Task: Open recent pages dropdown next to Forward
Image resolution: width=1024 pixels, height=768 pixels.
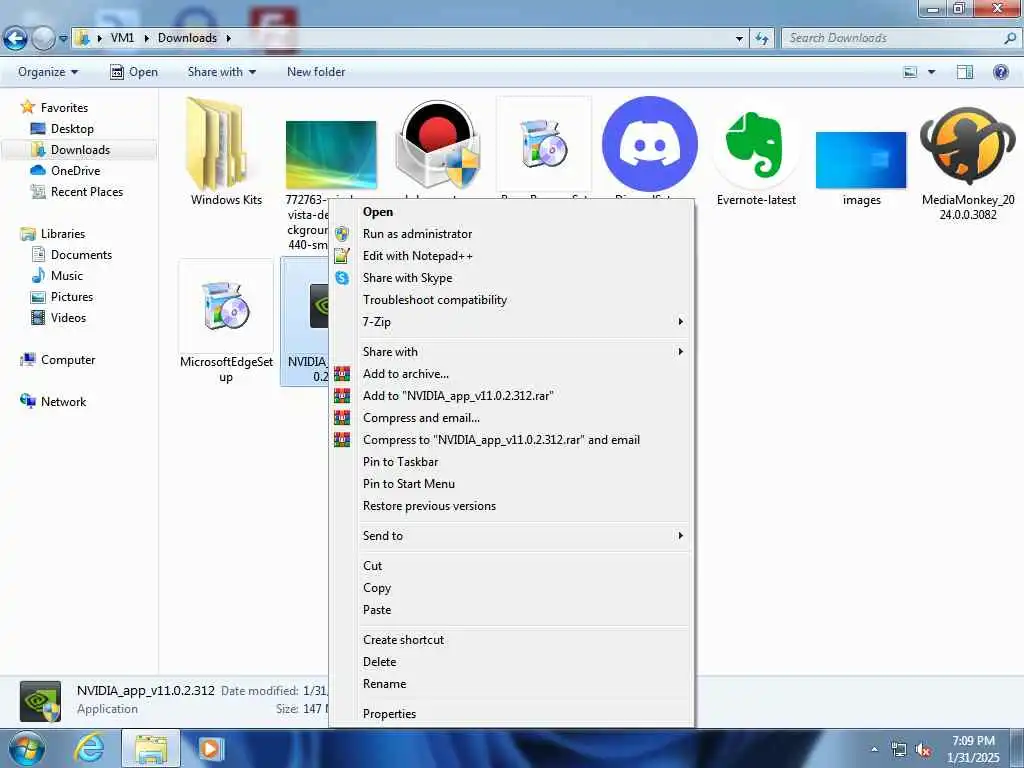Action: pyautogui.click(x=63, y=39)
